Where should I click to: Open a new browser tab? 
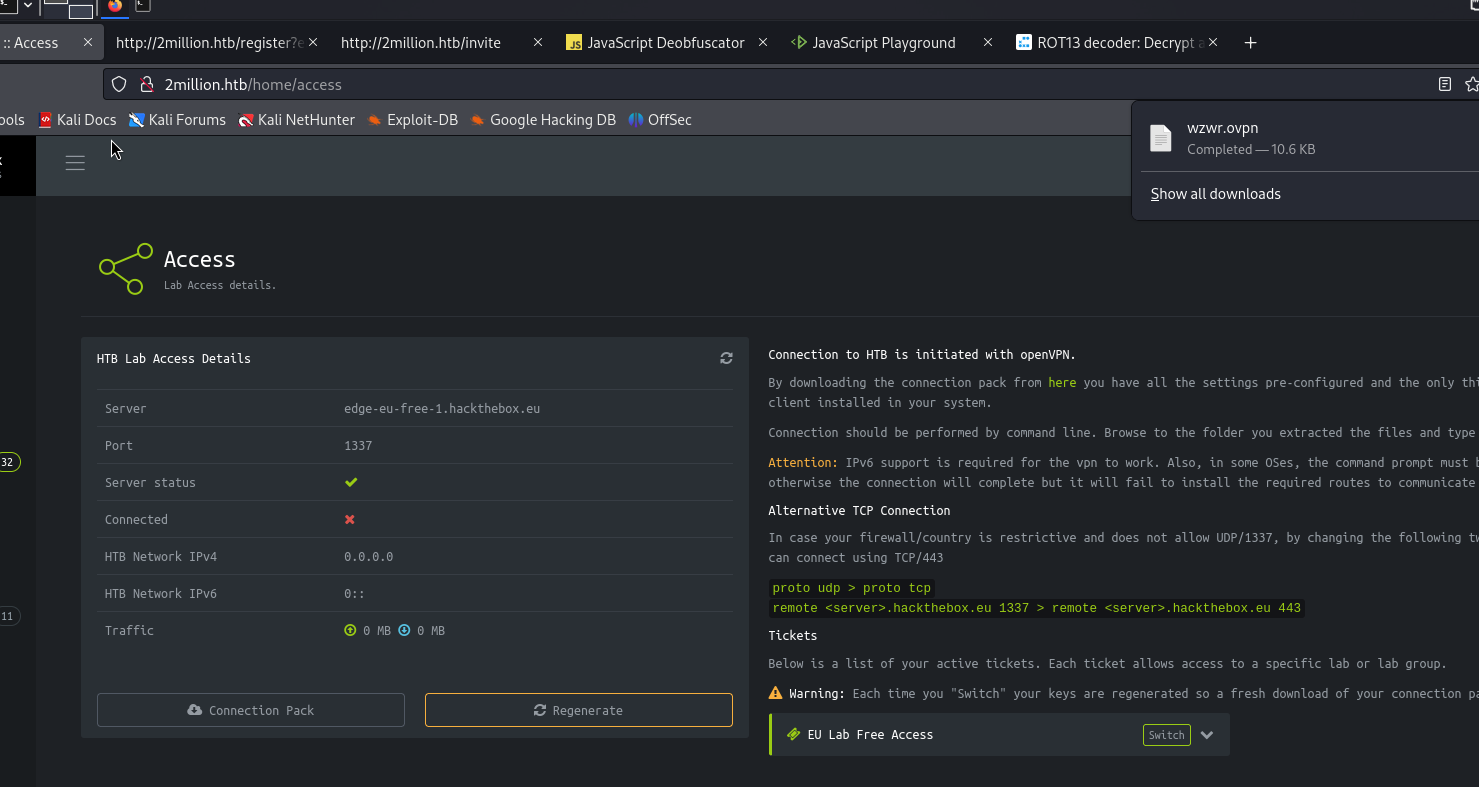(x=1250, y=43)
